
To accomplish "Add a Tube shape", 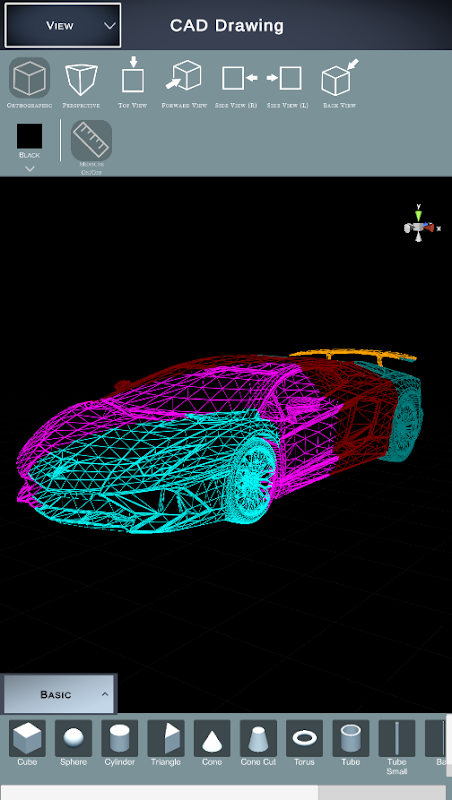I will point(350,738).
